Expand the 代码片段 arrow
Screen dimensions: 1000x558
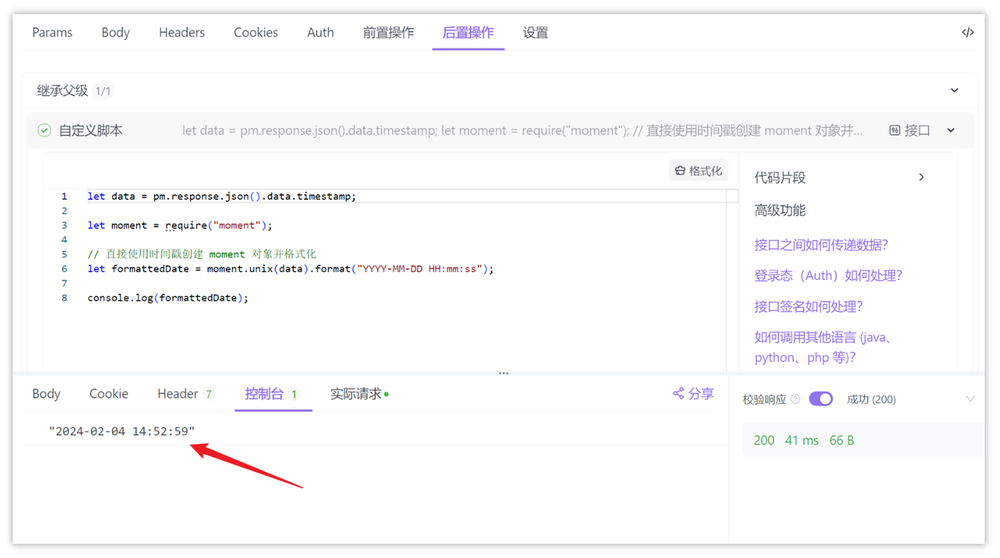point(921,178)
